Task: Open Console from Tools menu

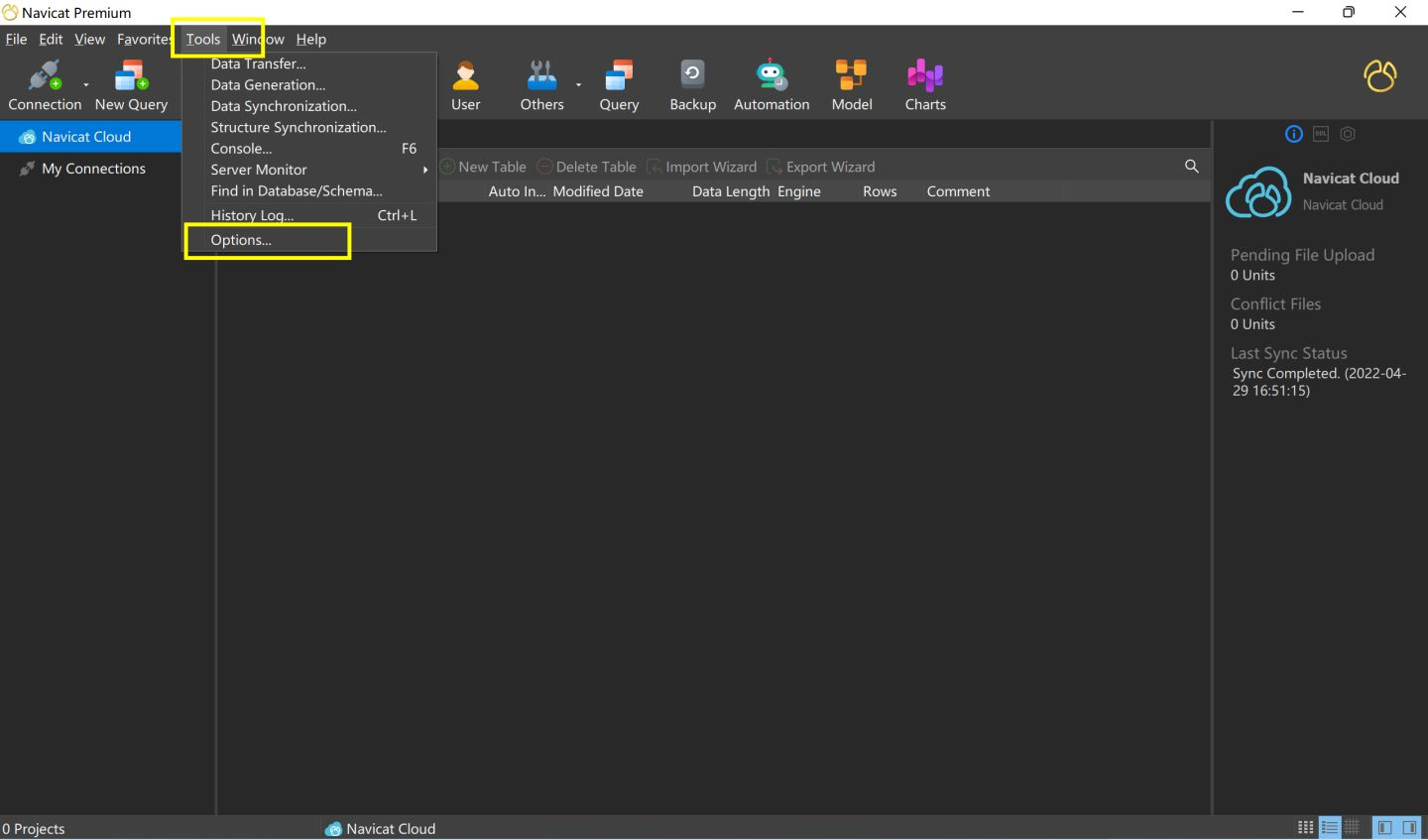Action: (309, 149)
